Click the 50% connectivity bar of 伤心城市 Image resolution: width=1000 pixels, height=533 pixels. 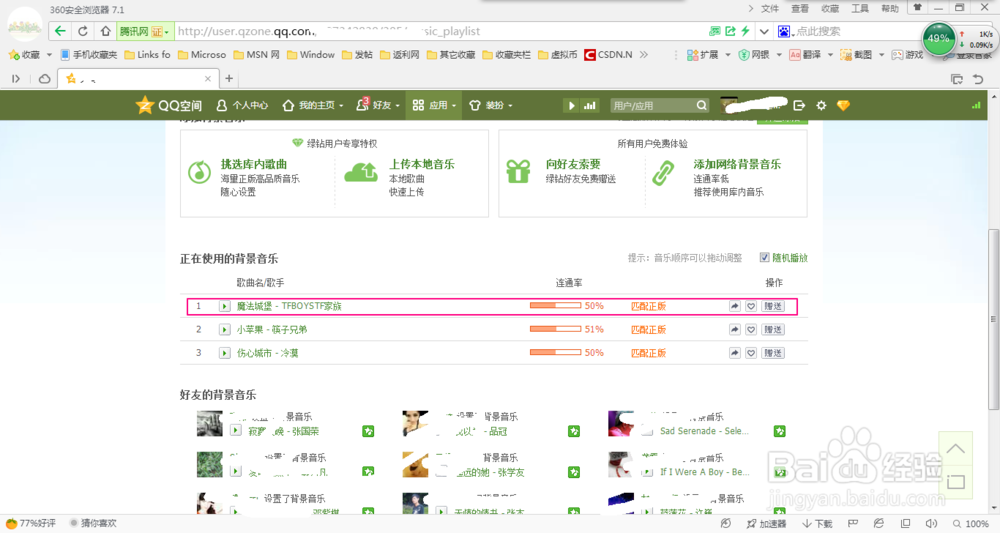point(555,352)
